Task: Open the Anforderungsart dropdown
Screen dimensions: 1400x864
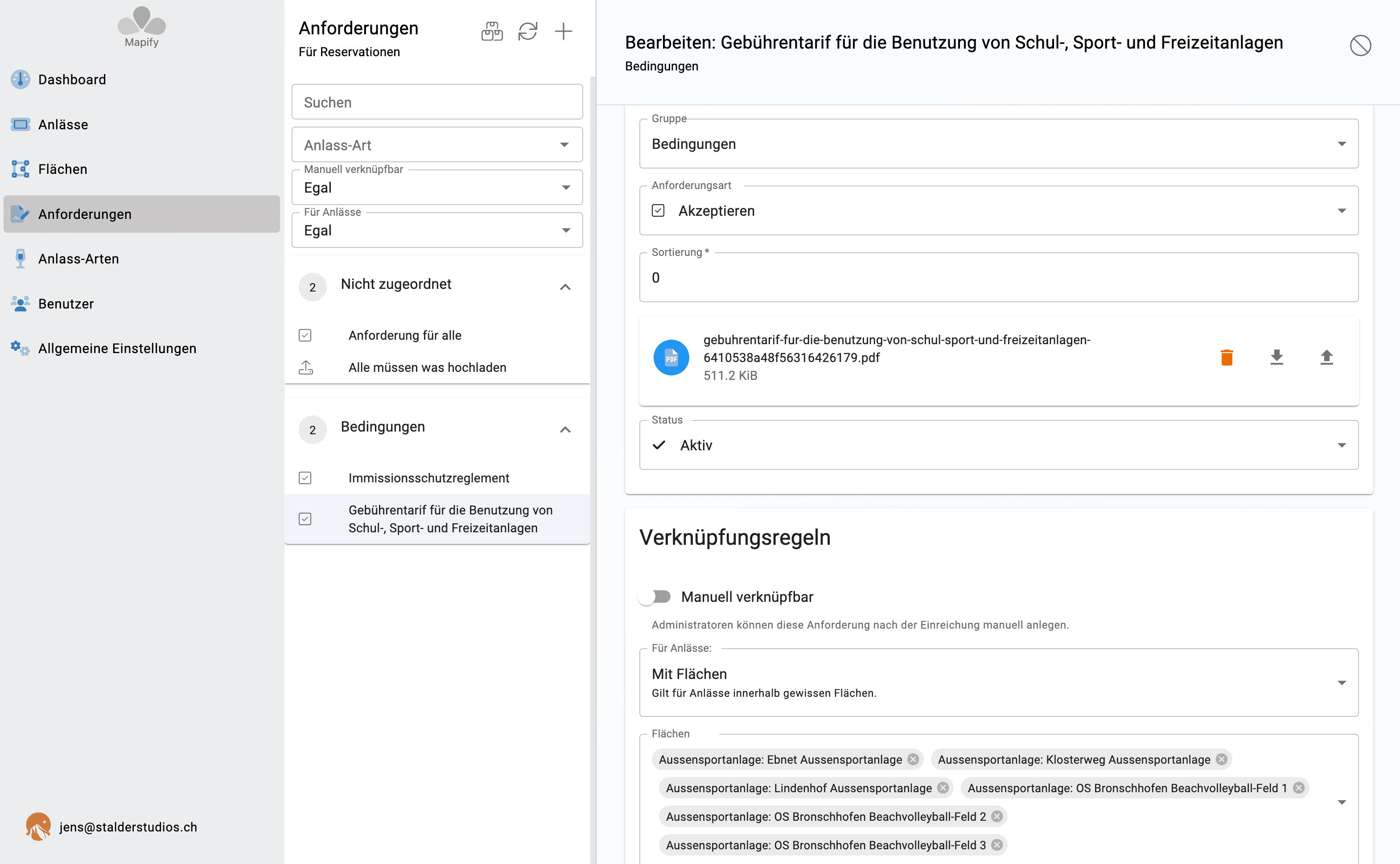Action: 998,210
